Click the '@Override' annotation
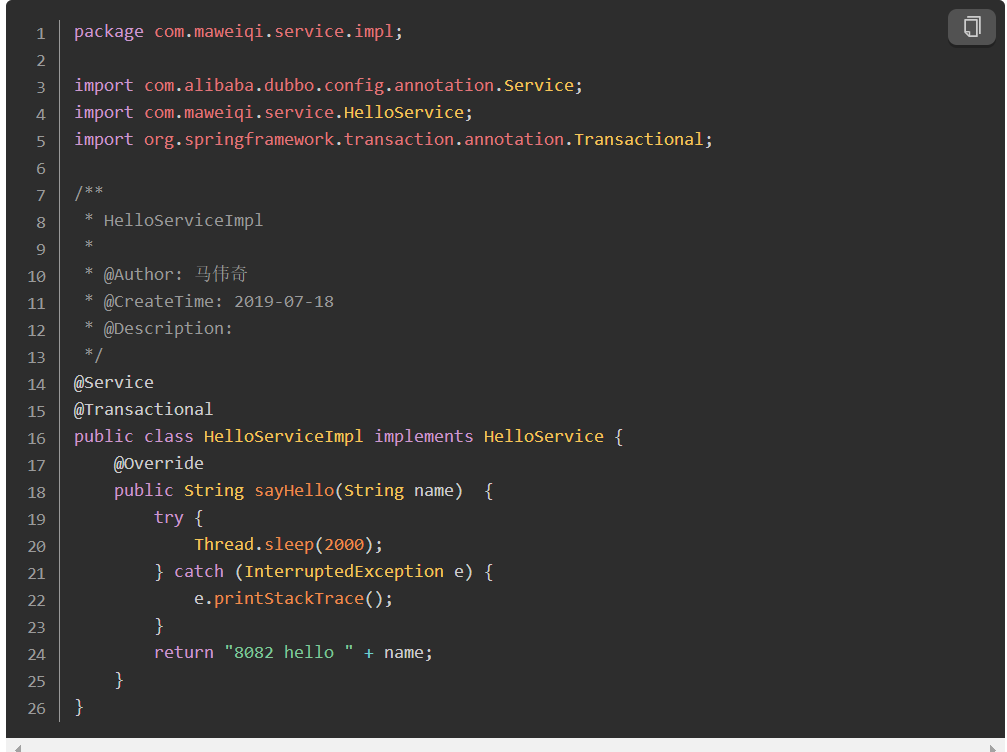 coord(159,463)
